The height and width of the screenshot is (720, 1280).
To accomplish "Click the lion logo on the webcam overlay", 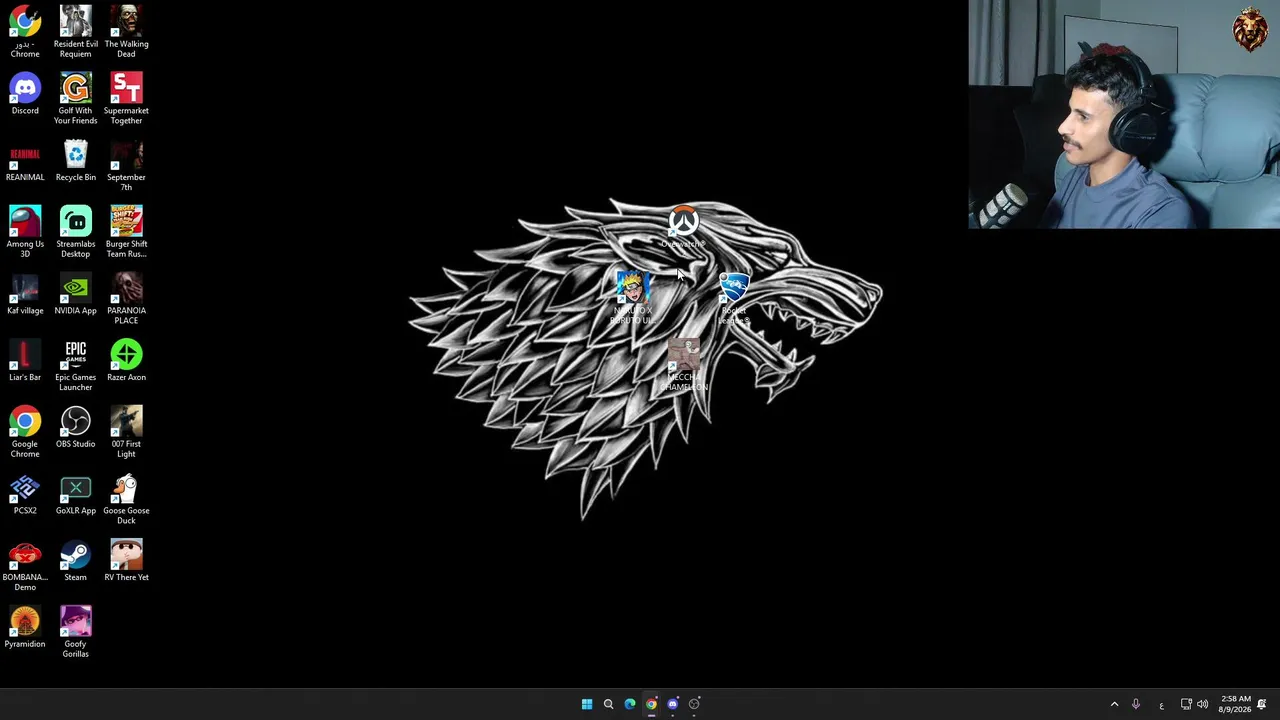I will click(1250, 29).
